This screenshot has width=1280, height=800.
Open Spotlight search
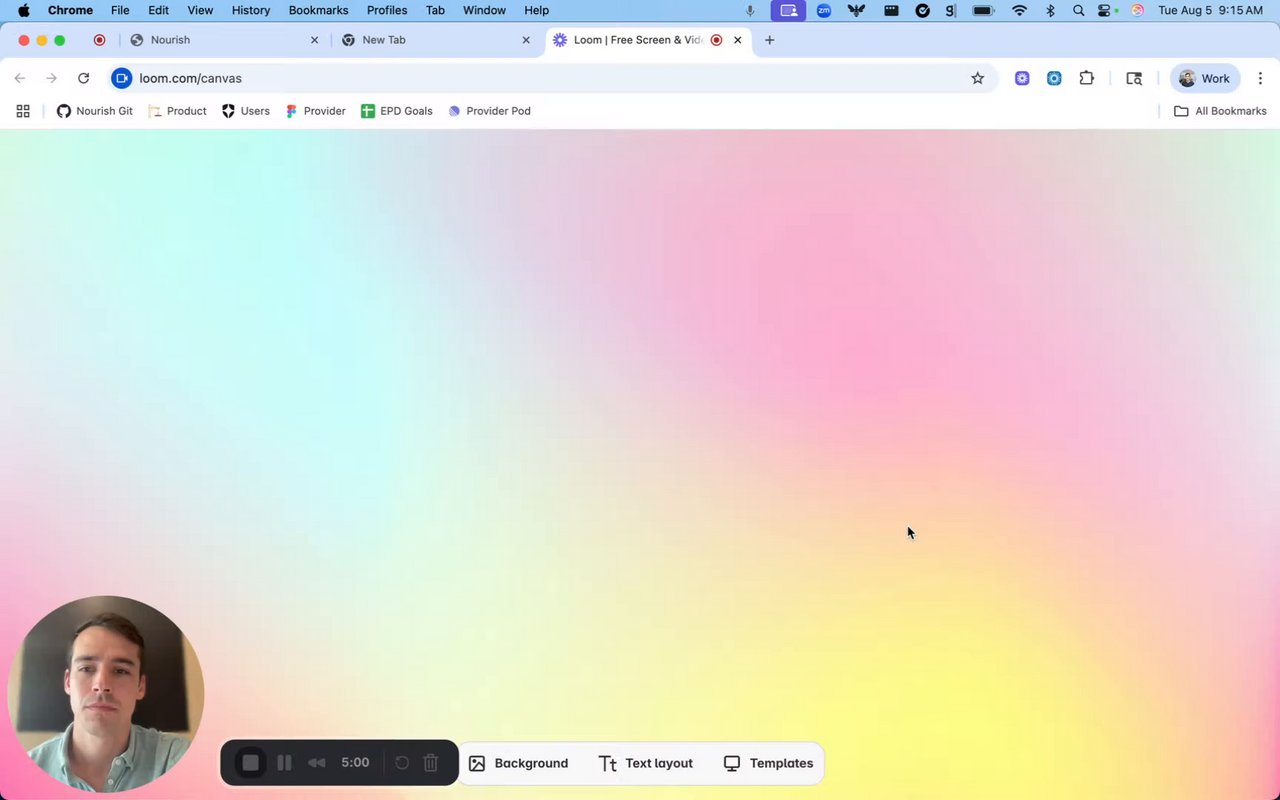(x=1078, y=10)
